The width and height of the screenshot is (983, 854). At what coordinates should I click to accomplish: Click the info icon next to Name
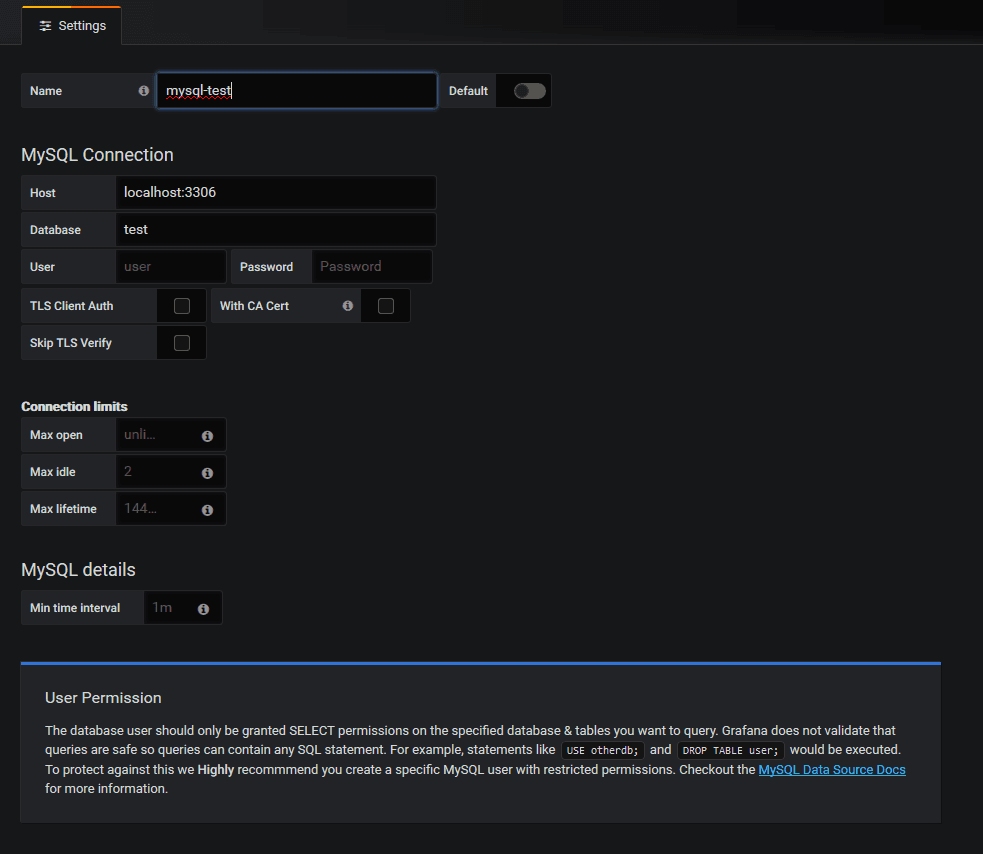click(144, 91)
